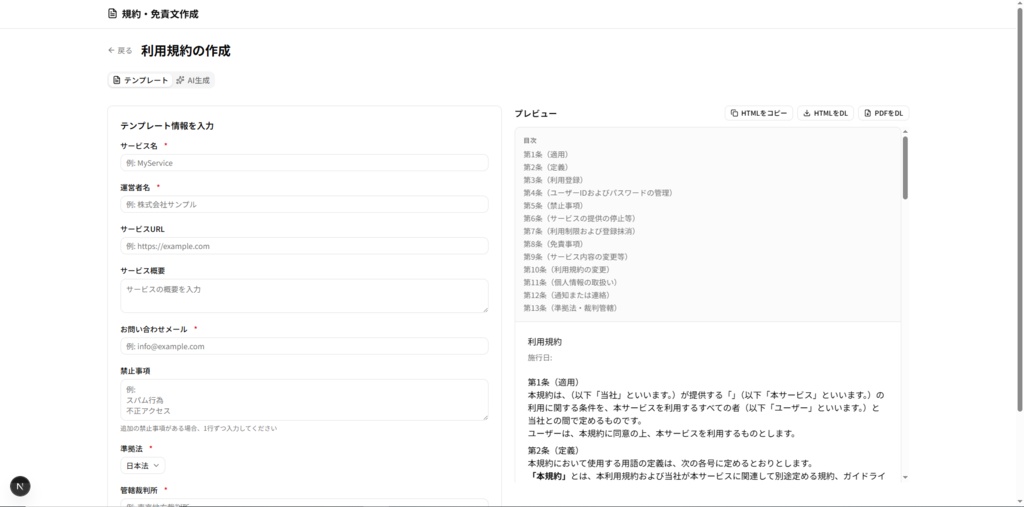Screen dimensions: 1024x507
Task: Click the プレビュー heading
Action: coord(536,114)
